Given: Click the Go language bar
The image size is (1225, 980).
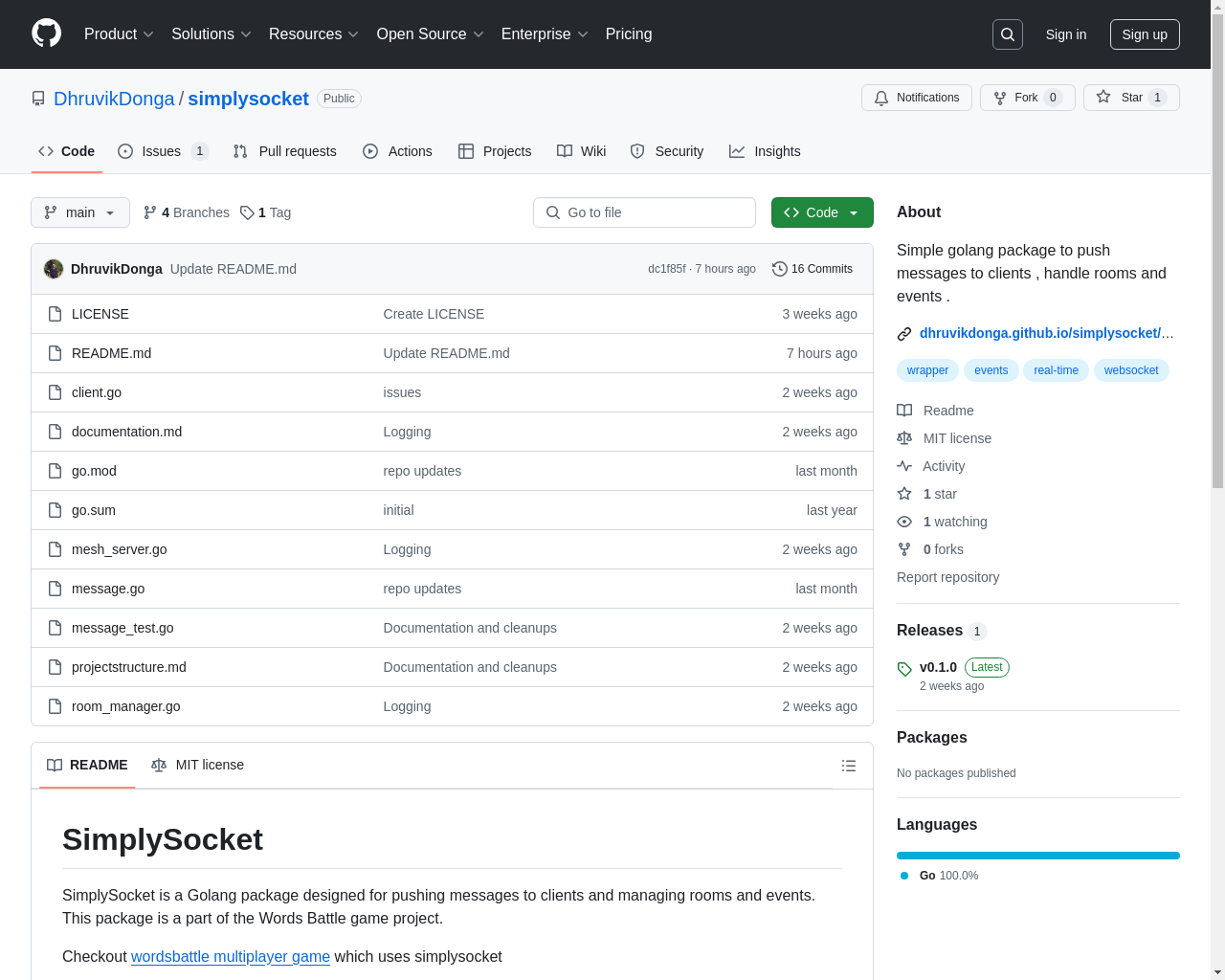Looking at the screenshot, I should (x=1038, y=856).
